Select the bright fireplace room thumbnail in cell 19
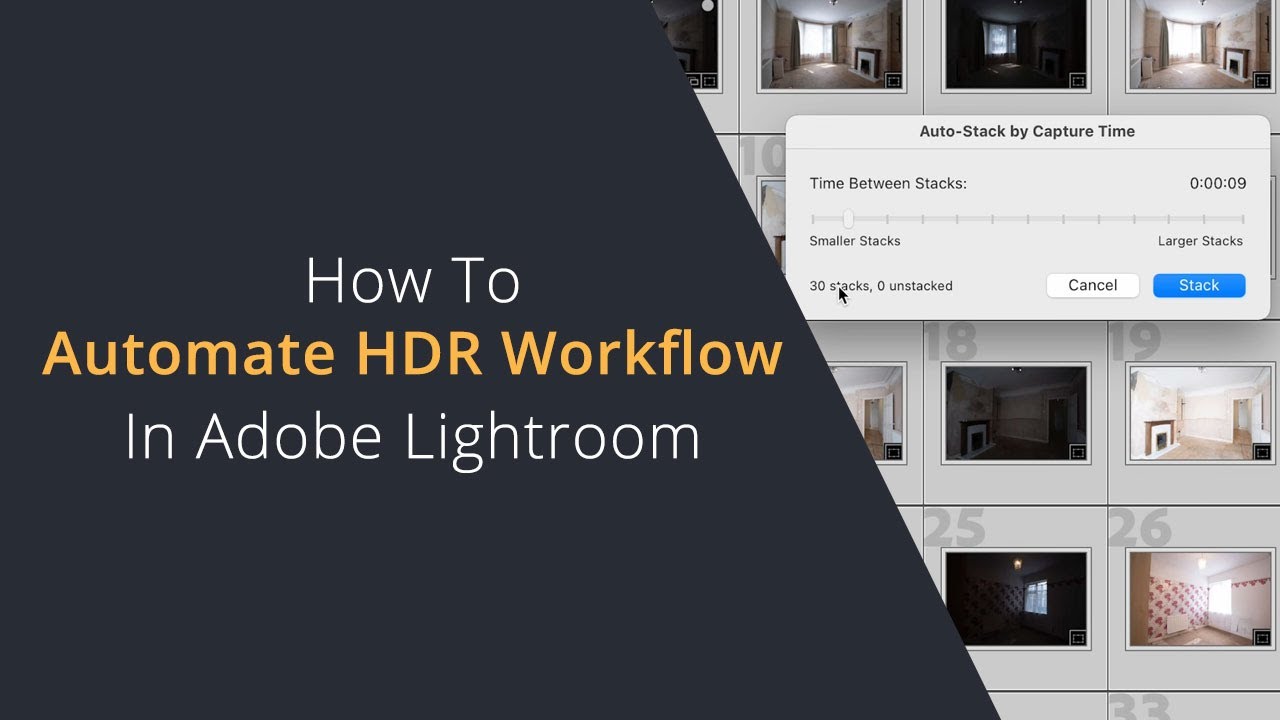Screen dimensions: 1280x720 coord(1200,413)
